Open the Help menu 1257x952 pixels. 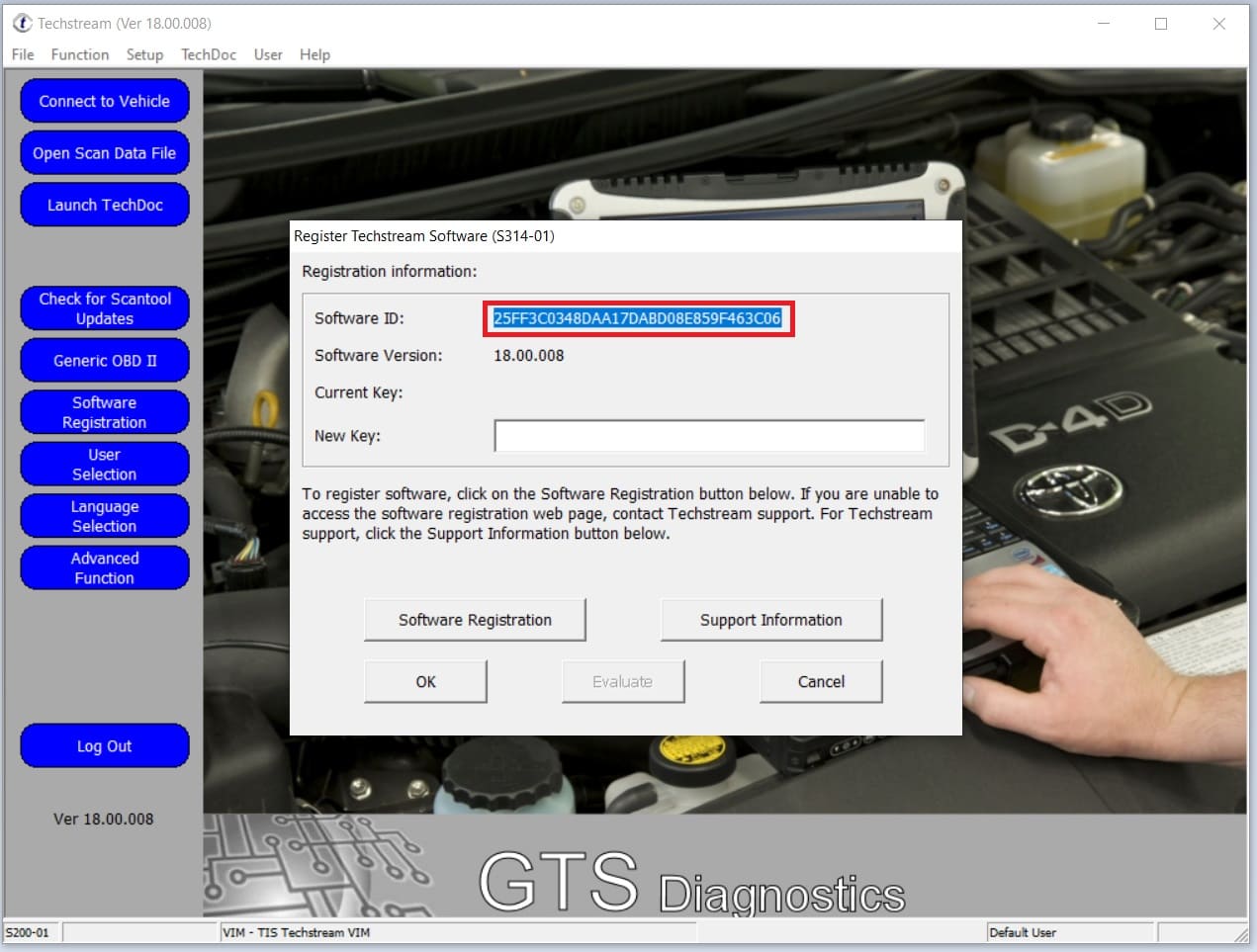(x=314, y=54)
